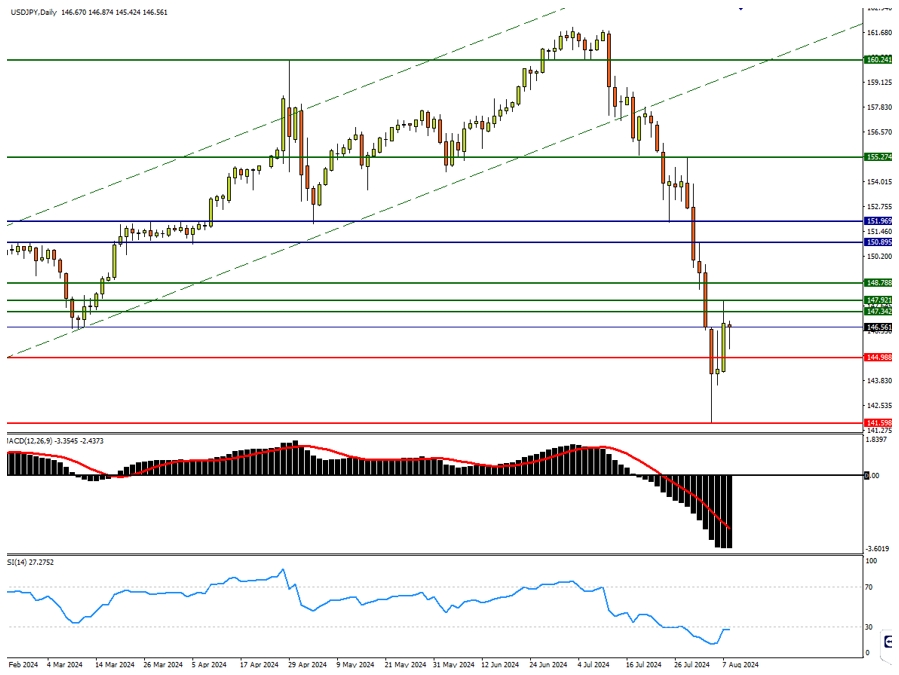Select the red 144.988 support price label
This screenshot has height=675, width=899.
click(x=879, y=357)
